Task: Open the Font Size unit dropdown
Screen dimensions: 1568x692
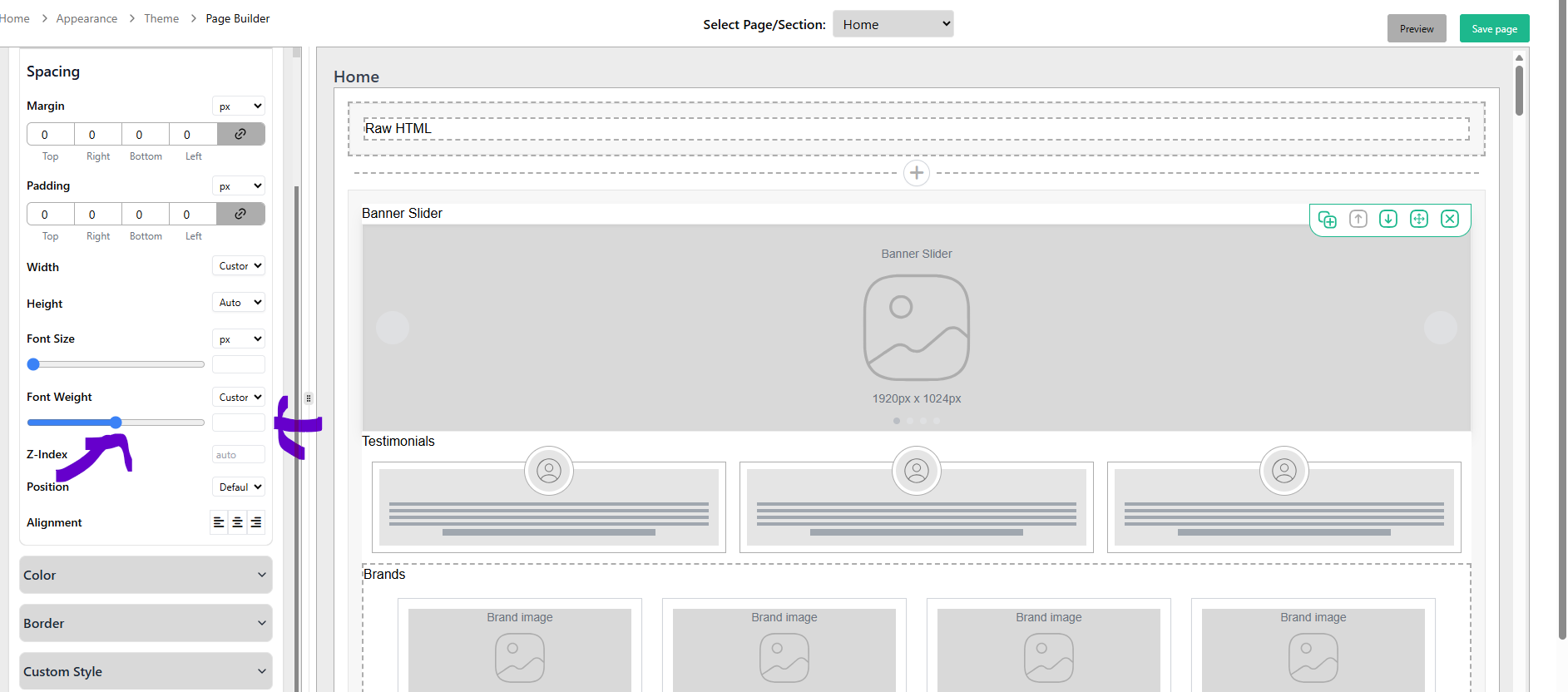Action: [239, 339]
